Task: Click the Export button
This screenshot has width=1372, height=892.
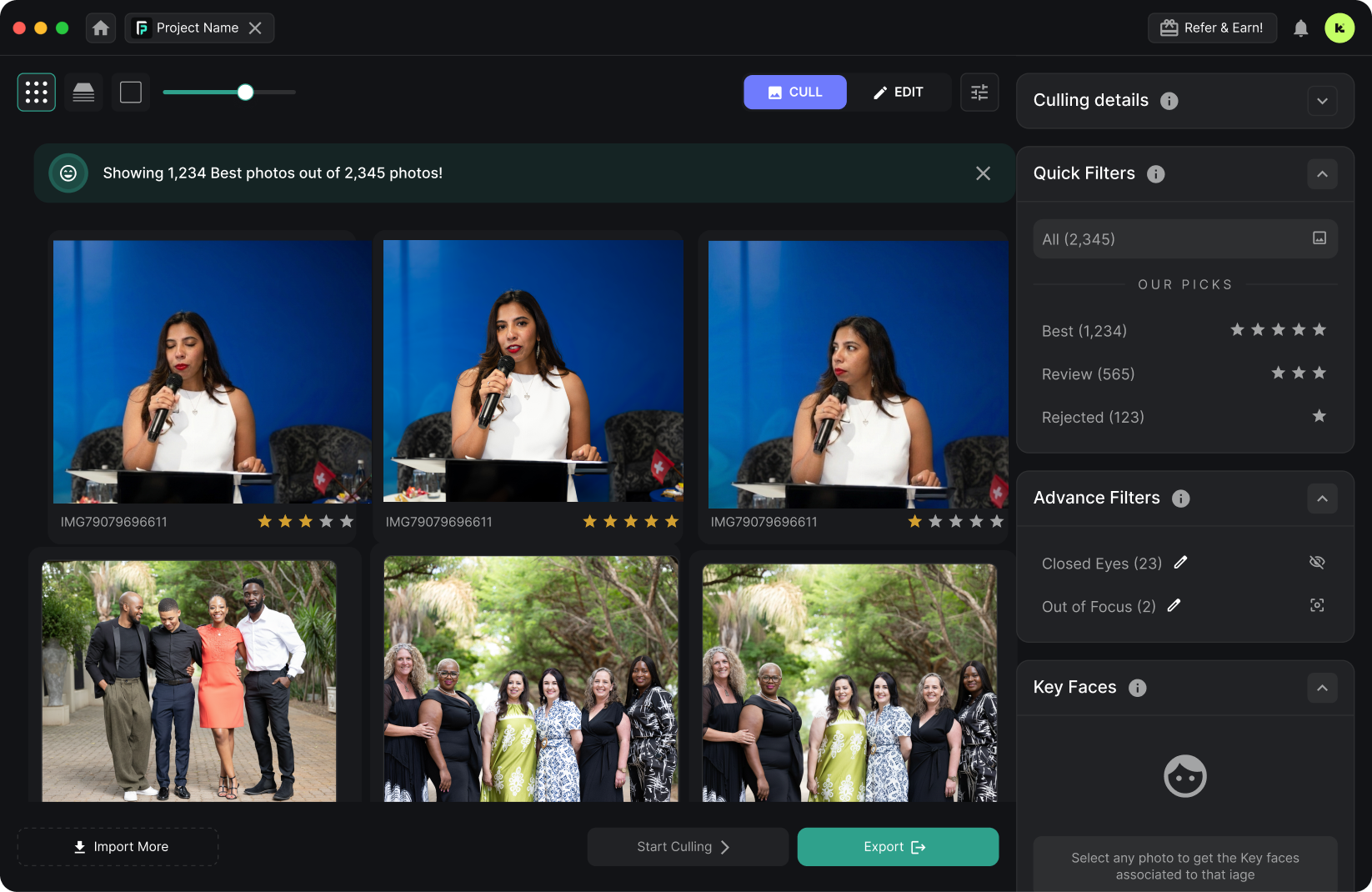Action: click(898, 847)
